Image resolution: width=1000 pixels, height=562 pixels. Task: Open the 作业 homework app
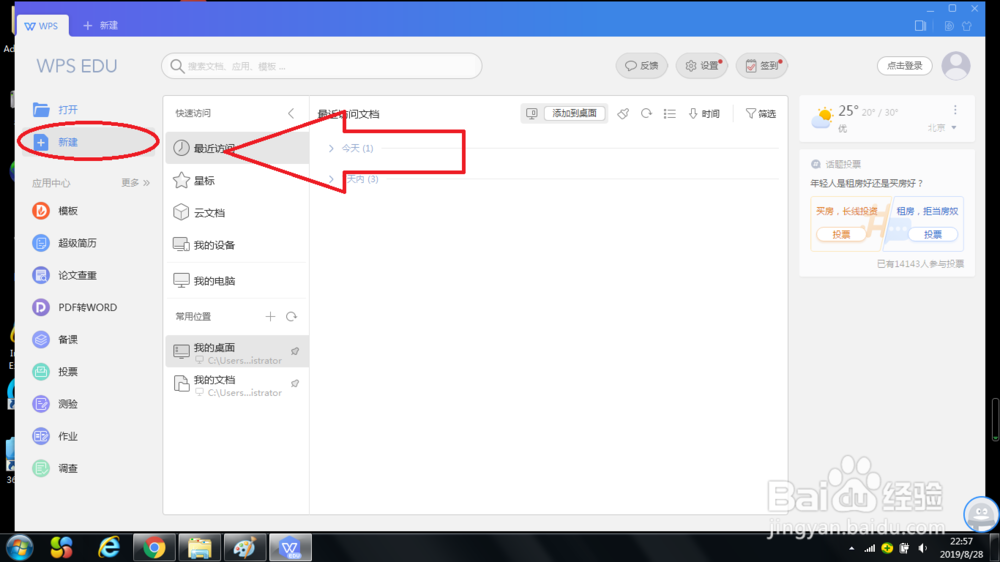55,436
